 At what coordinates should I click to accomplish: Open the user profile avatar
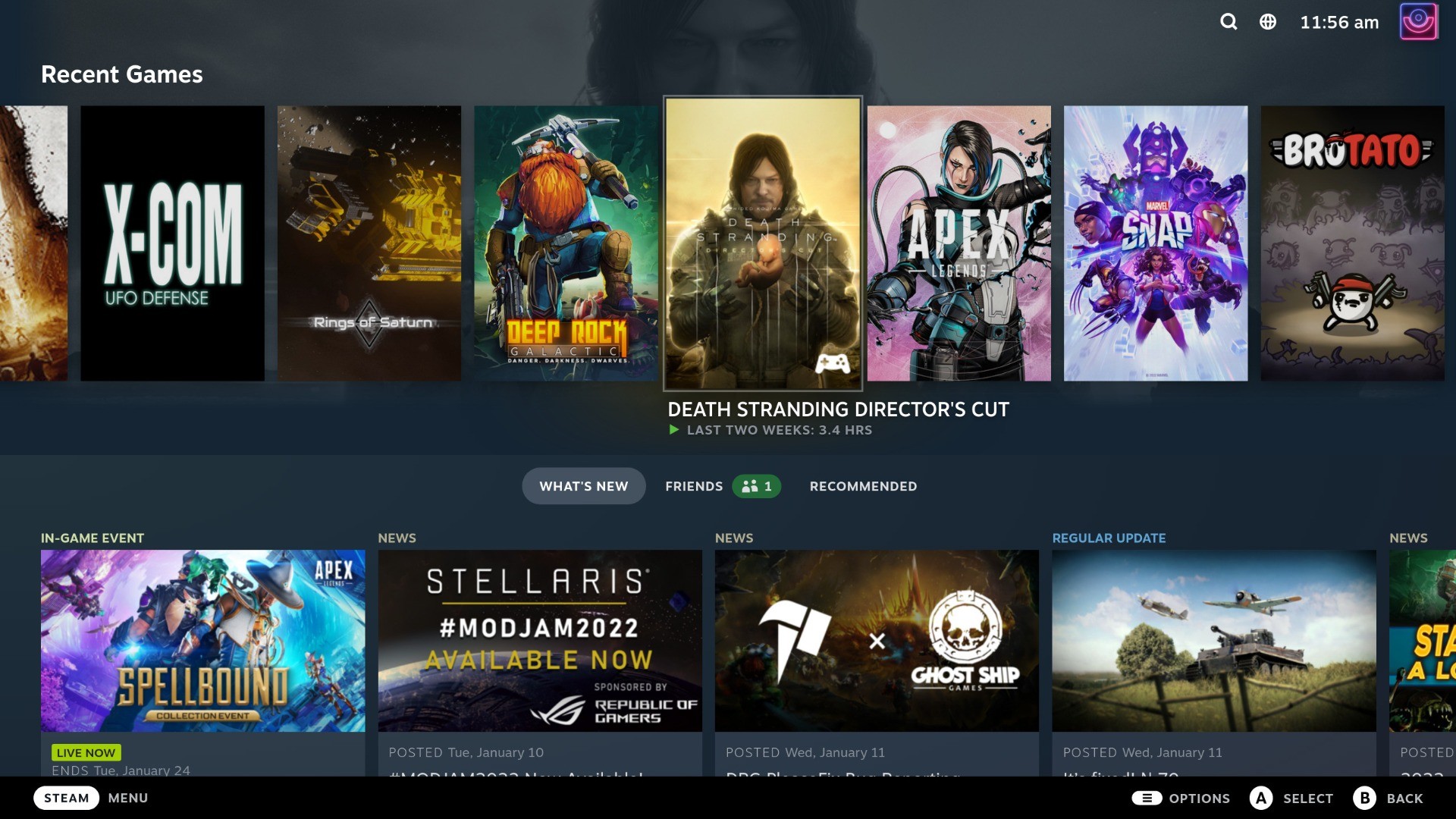[1418, 22]
